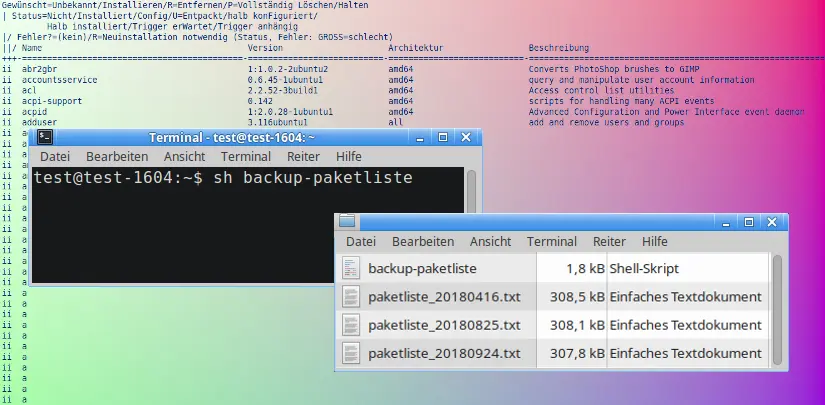
Task: Maximize the test@test-1604 terminal window
Action: click(x=442, y=138)
